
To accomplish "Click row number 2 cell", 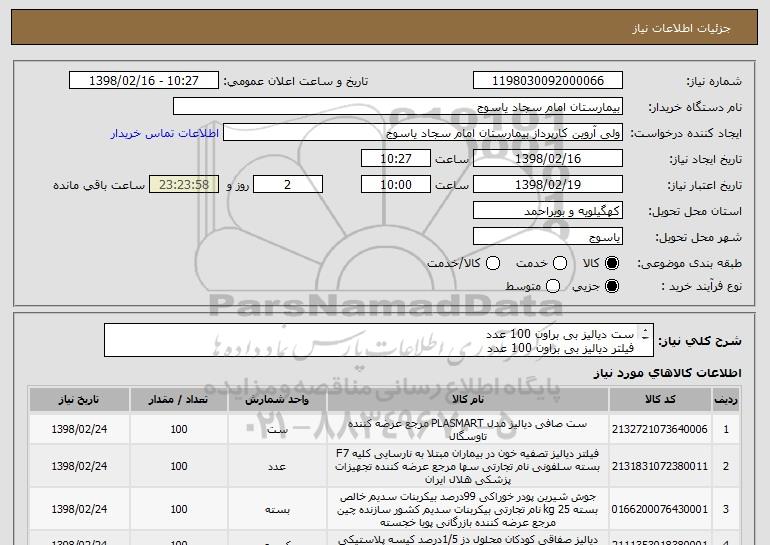I will (x=726, y=466).
